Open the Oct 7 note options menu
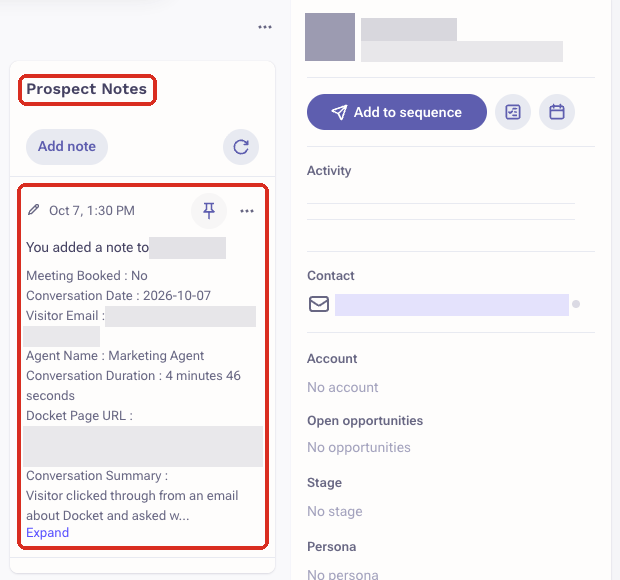 247,211
